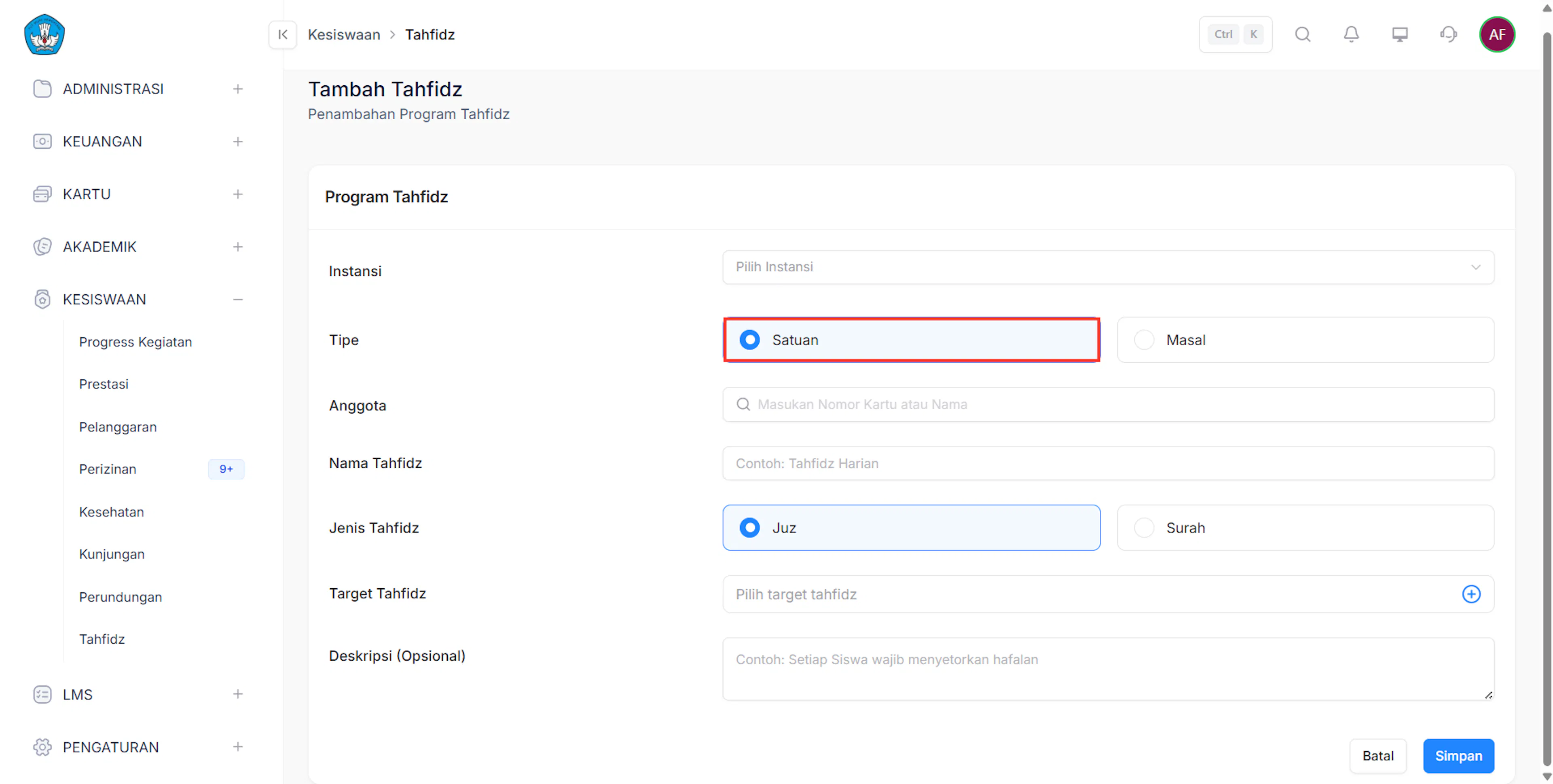Viewport: 1553px width, 784px height.
Task: Focus the Nama Tahfidz input
Action: pyautogui.click(x=1108, y=463)
